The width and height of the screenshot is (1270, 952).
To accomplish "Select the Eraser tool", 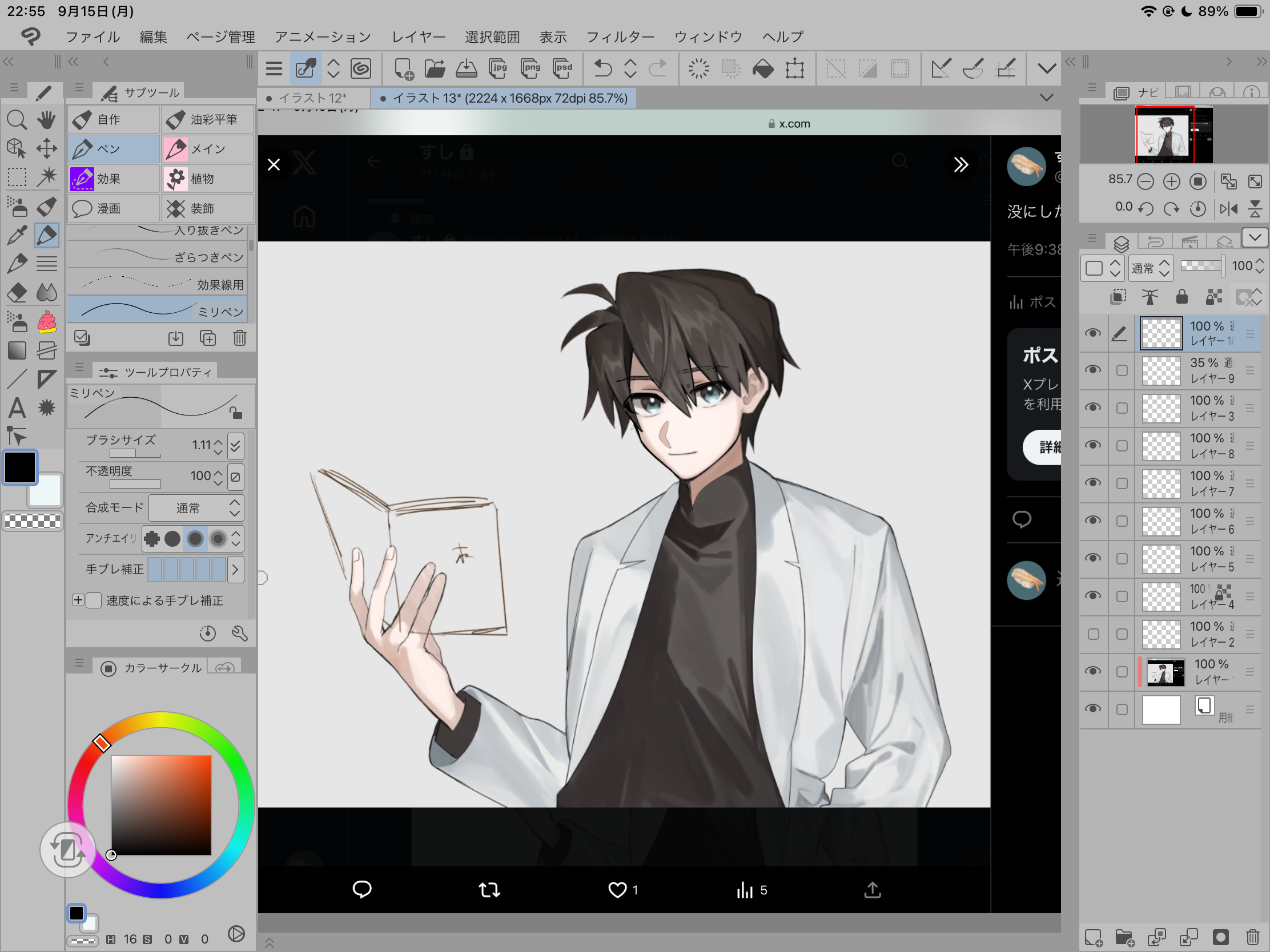I will [x=16, y=292].
